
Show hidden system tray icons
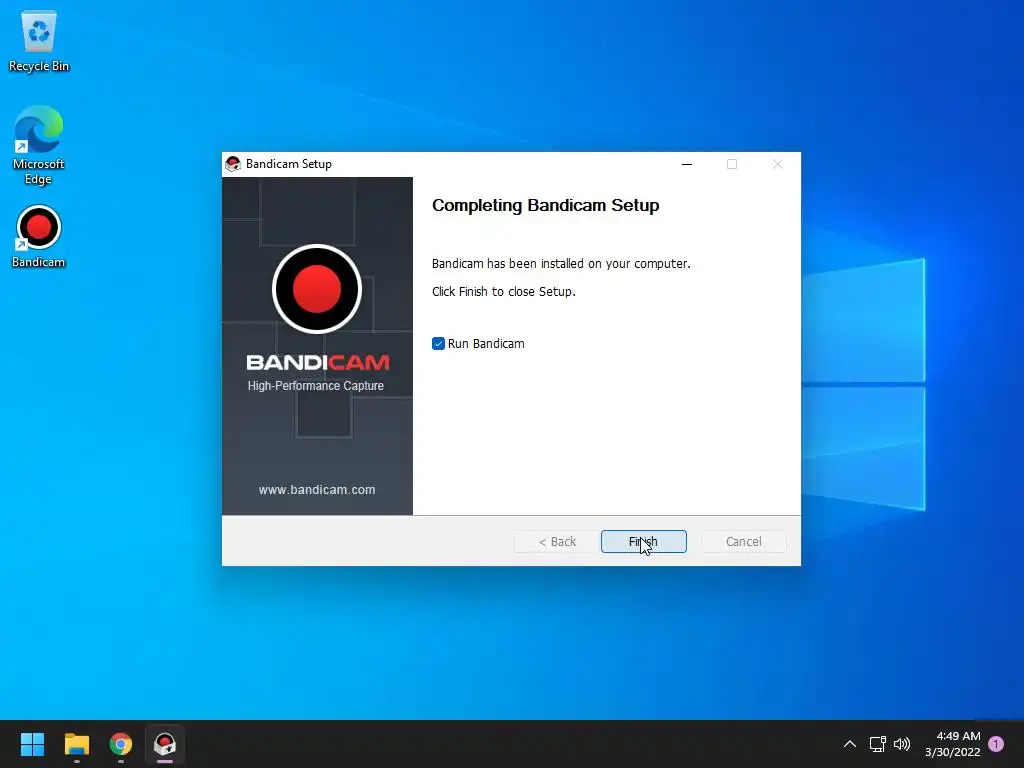(850, 744)
